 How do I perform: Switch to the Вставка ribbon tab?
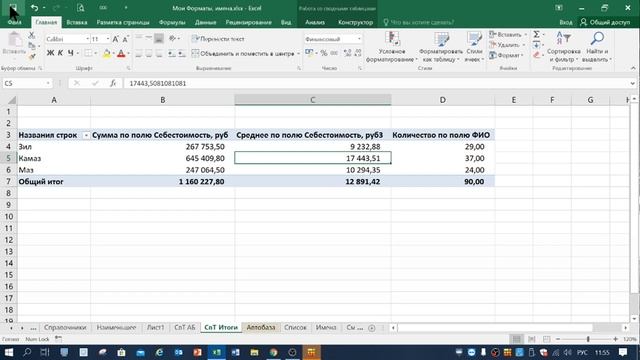(77, 22)
